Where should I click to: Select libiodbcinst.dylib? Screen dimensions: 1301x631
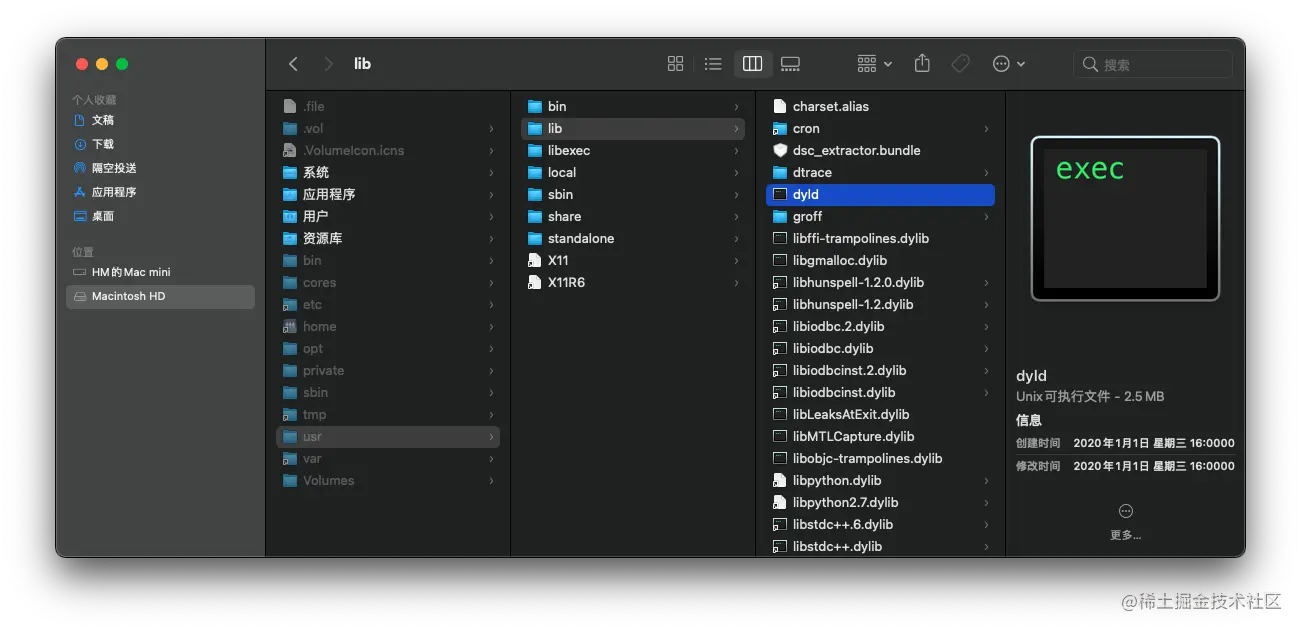point(880,392)
